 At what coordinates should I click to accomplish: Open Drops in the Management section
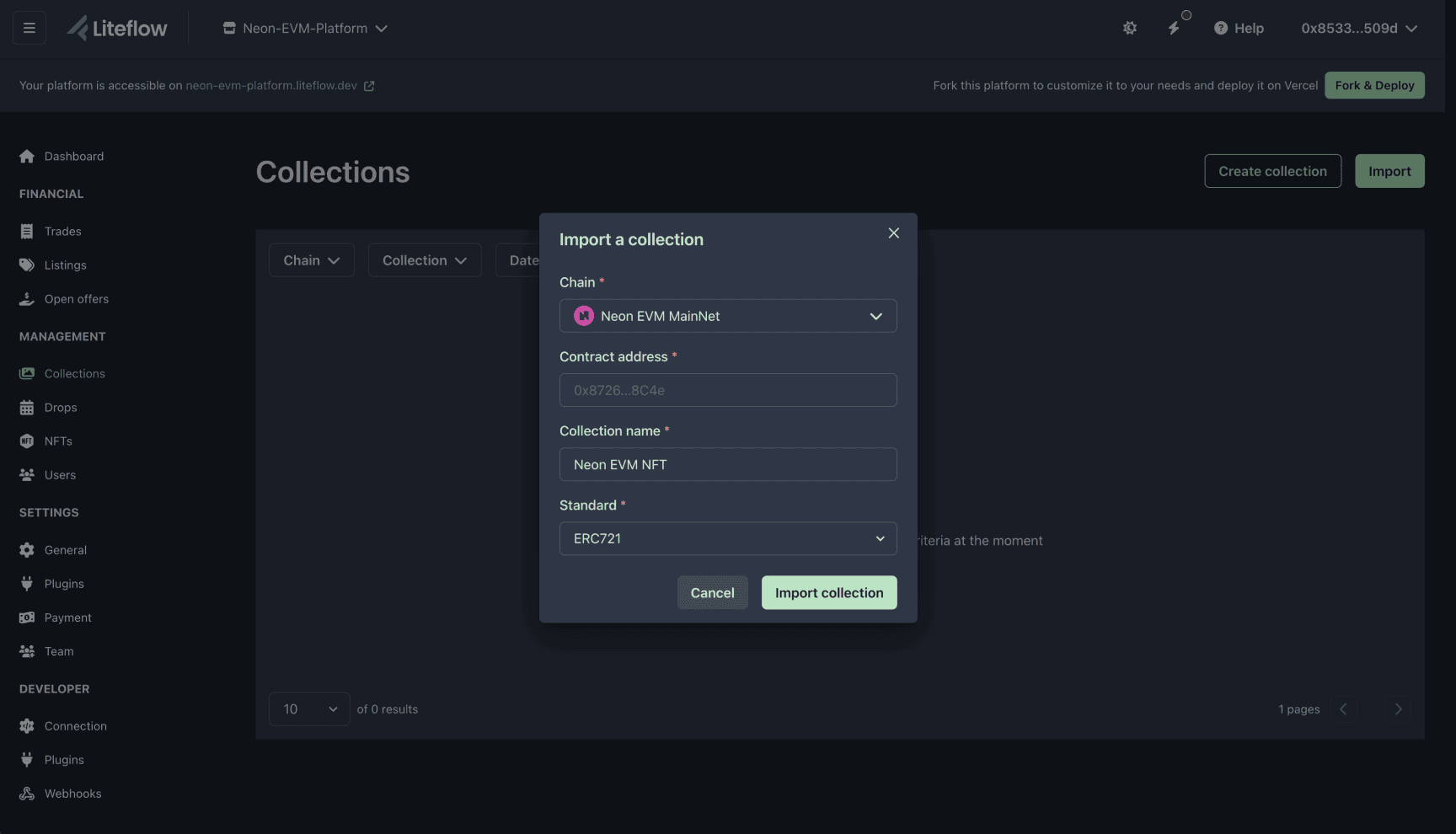(61, 407)
